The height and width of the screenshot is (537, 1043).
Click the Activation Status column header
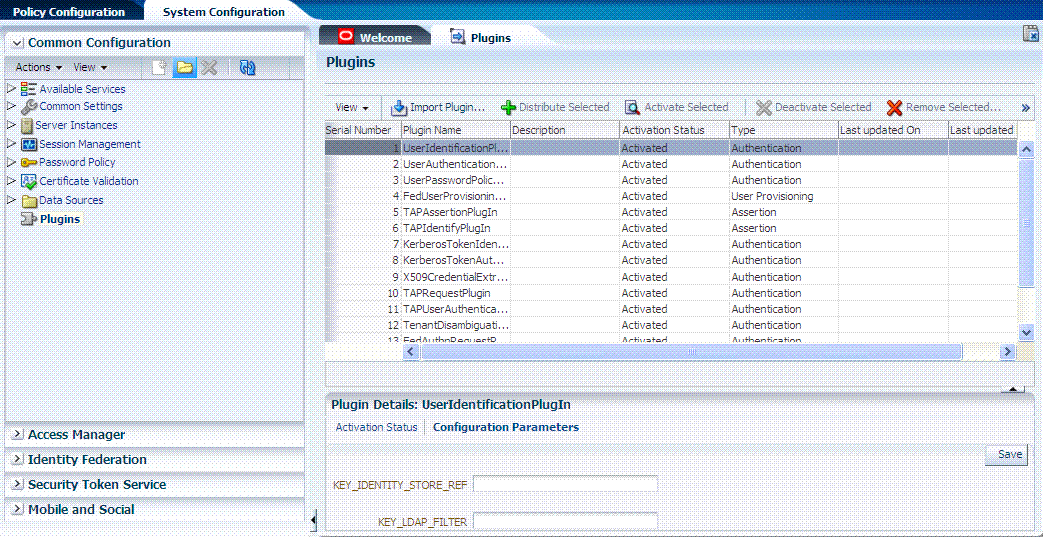click(674, 130)
